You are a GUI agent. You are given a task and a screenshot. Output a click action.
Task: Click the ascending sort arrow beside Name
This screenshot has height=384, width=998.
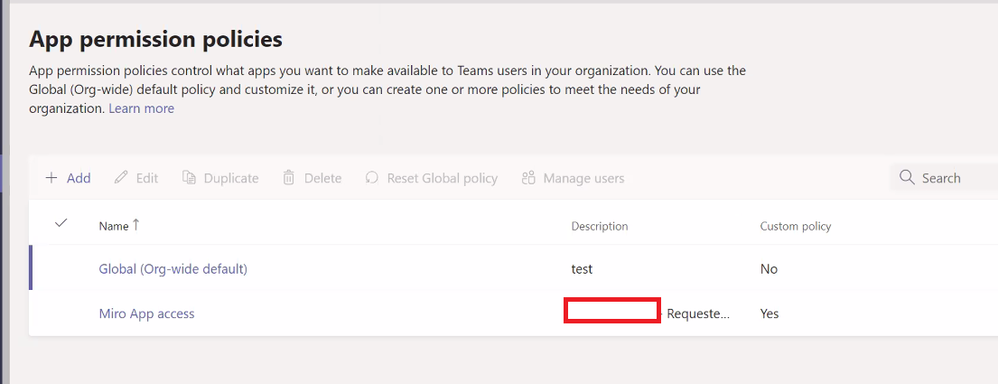(x=135, y=225)
